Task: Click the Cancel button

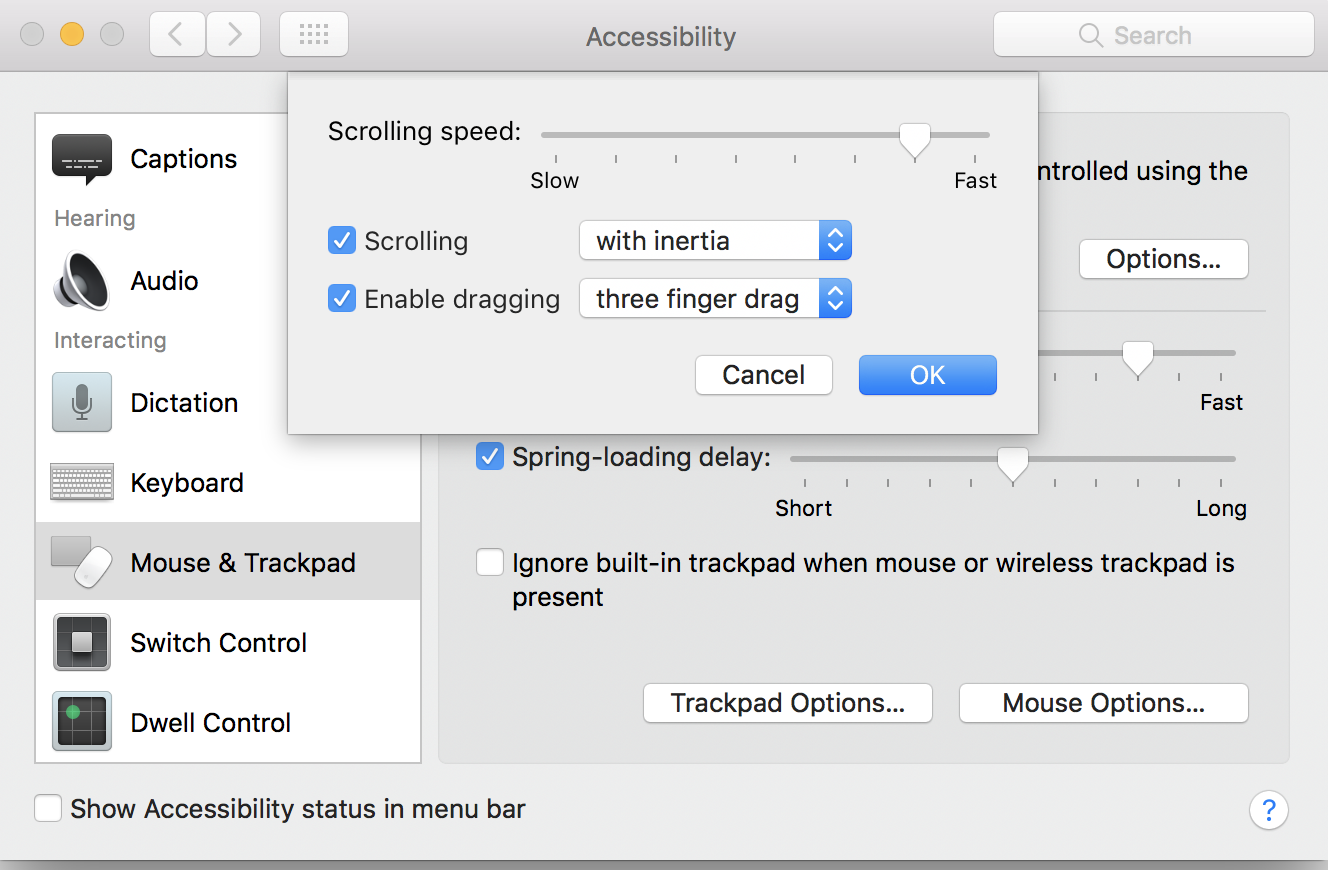Action: pos(764,375)
